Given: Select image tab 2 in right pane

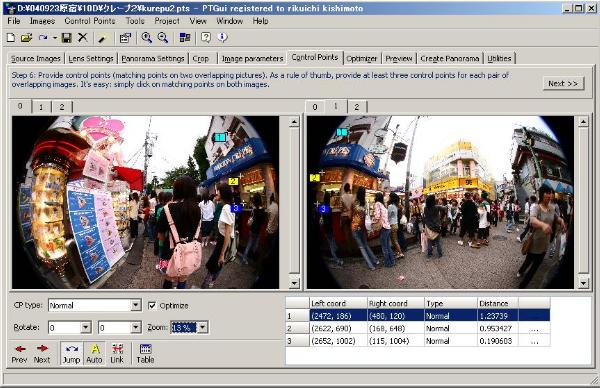Looking at the screenshot, I should tap(357, 107).
